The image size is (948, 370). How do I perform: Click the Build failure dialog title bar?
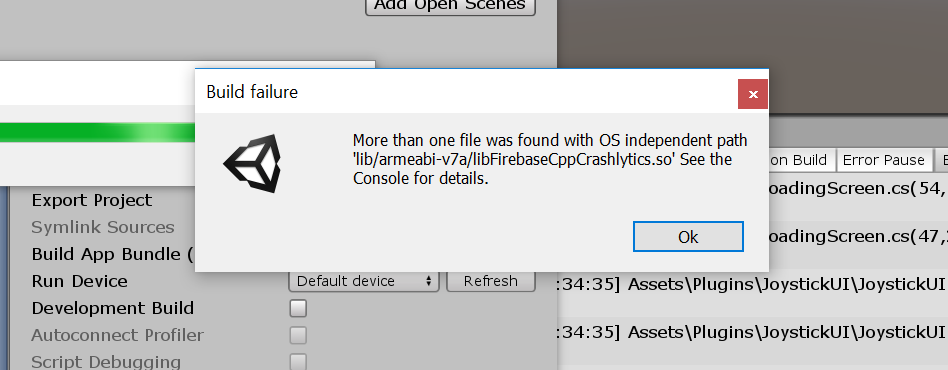[x=466, y=92]
